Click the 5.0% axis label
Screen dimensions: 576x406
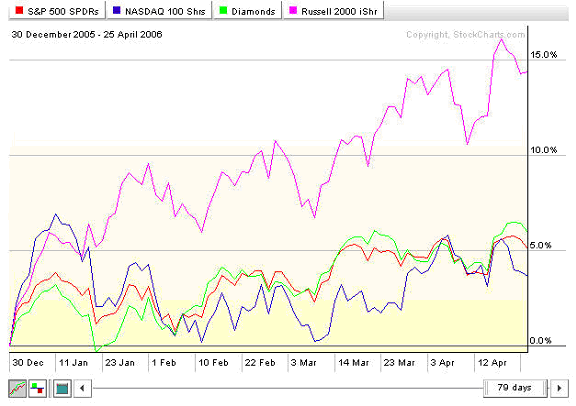pyautogui.click(x=541, y=245)
